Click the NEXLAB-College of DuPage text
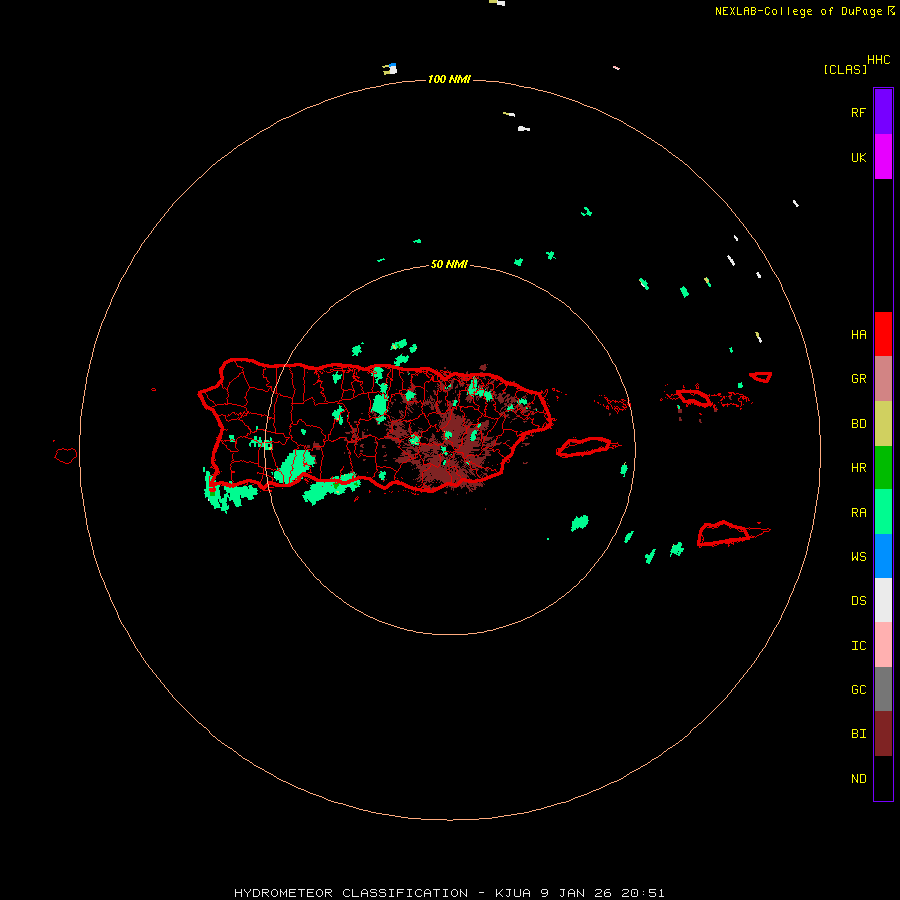 click(x=798, y=11)
